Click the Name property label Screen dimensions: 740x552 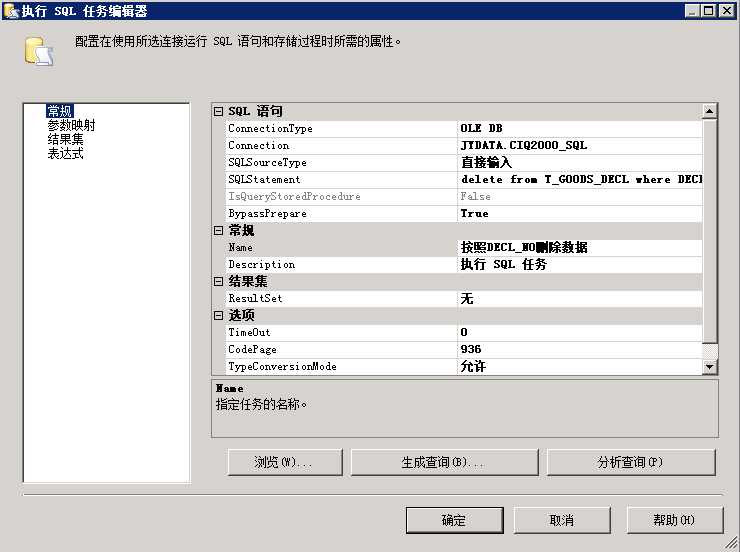coord(240,247)
